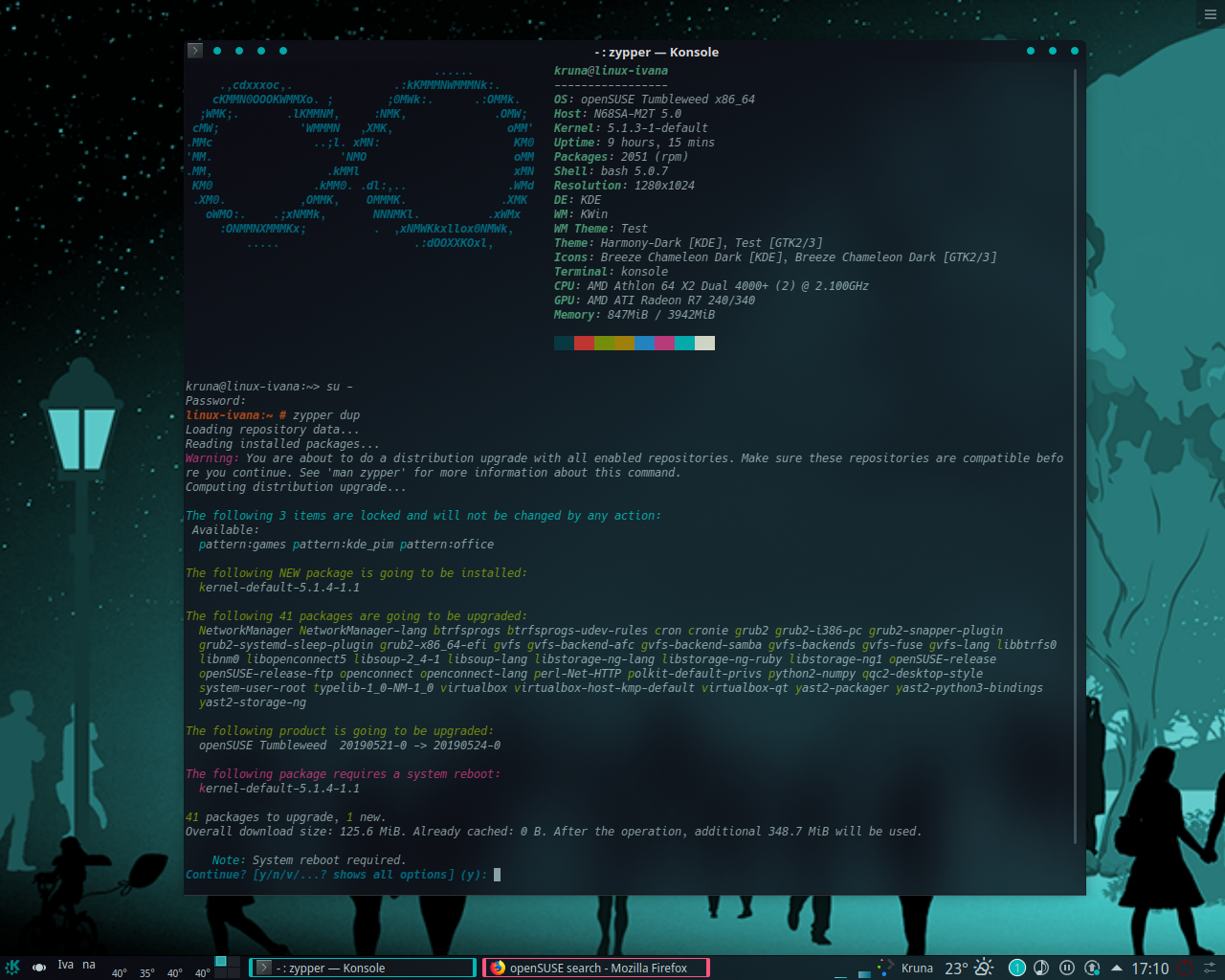Click the pause icon in system tray
Image resolution: width=1225 pixels, height=980 pixels.
tap(1067, 968)
